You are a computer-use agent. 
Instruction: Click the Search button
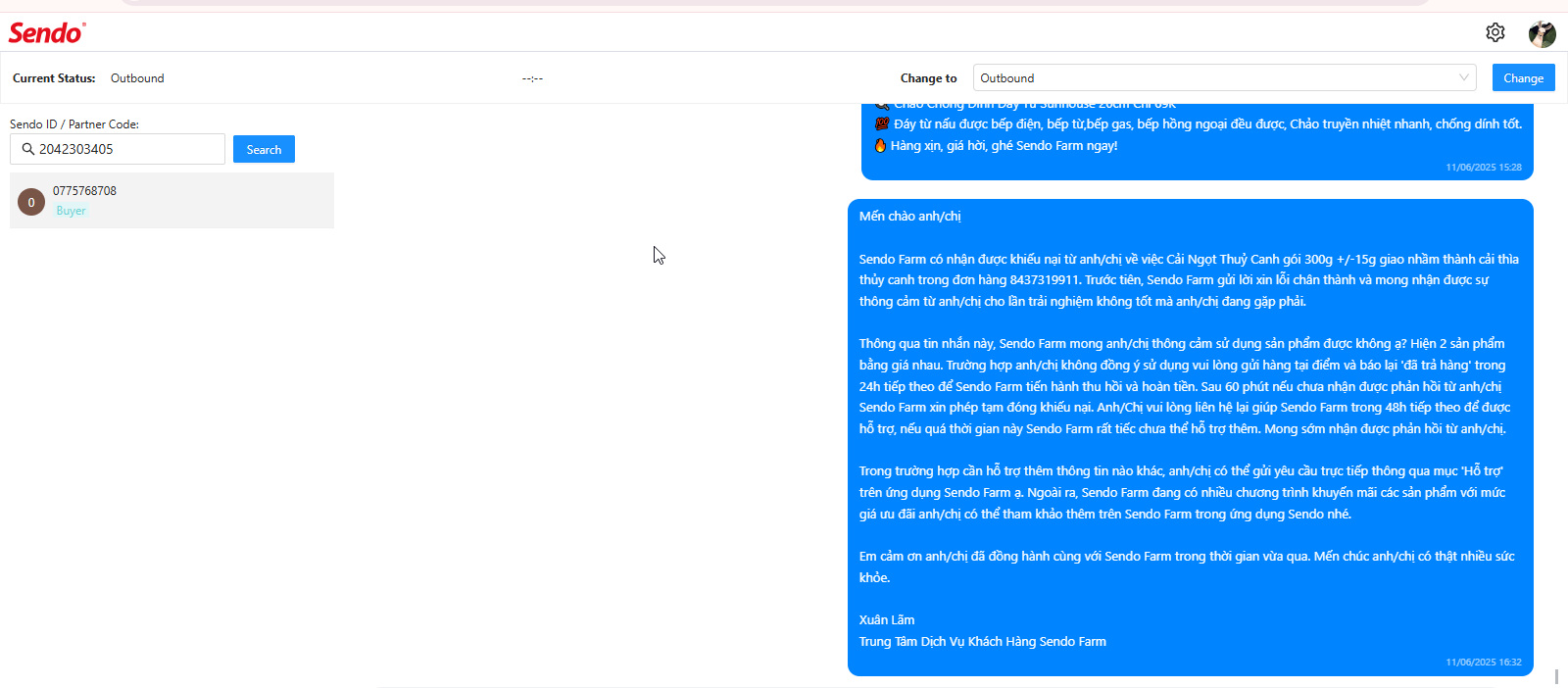point(264,149)
